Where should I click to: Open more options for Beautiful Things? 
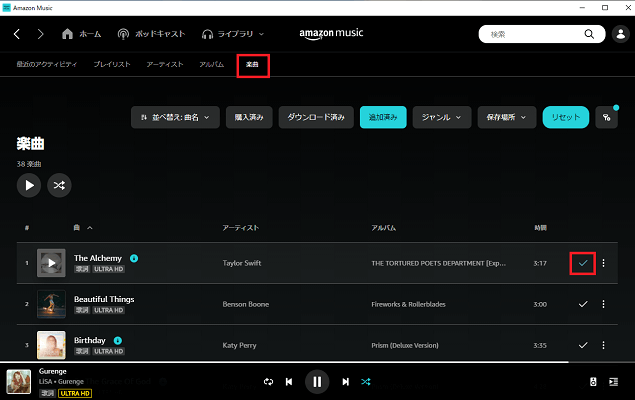click(x=603, y=304)
